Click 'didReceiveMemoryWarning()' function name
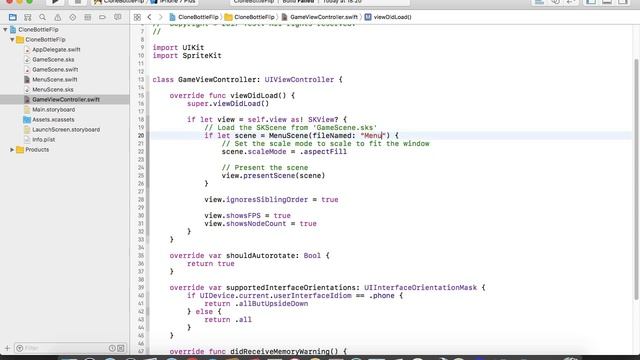Image resolution: width=640 pixels, height=360 pixels. [284, 351]
